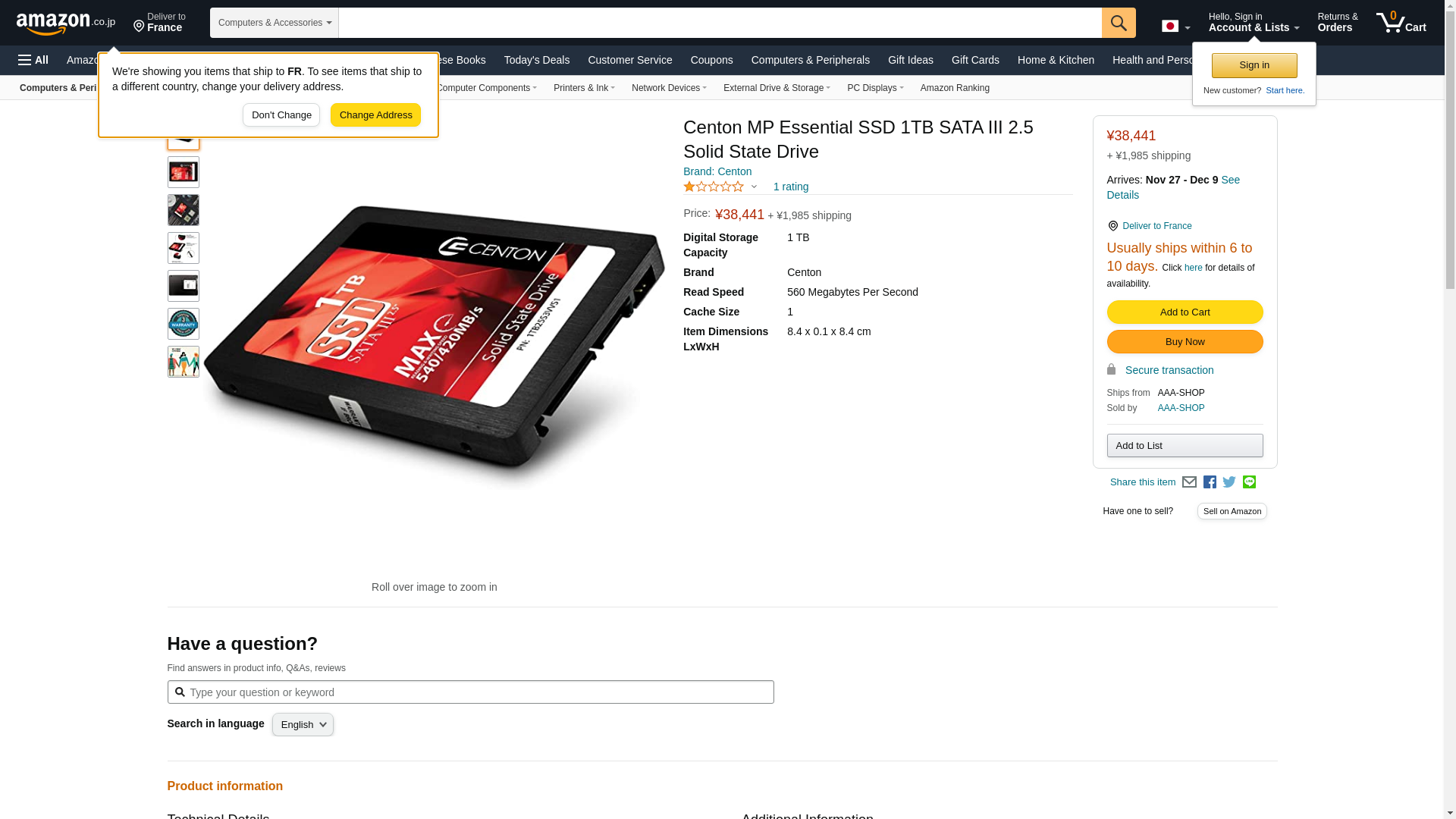The width and height of the screenshot is (1456, 819).
Task: Open the Today's Deals tab
Action: [x=537, y=60]
